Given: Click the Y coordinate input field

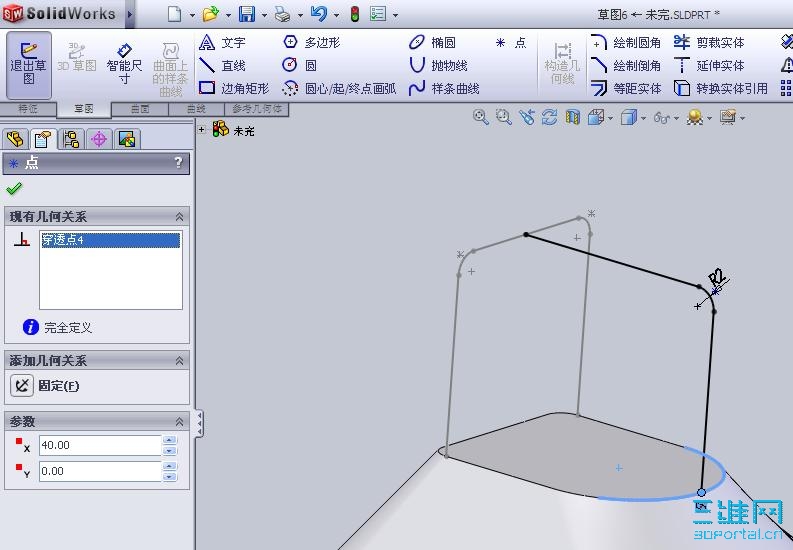Looking at the screenshot, I should tap(100, 471).
